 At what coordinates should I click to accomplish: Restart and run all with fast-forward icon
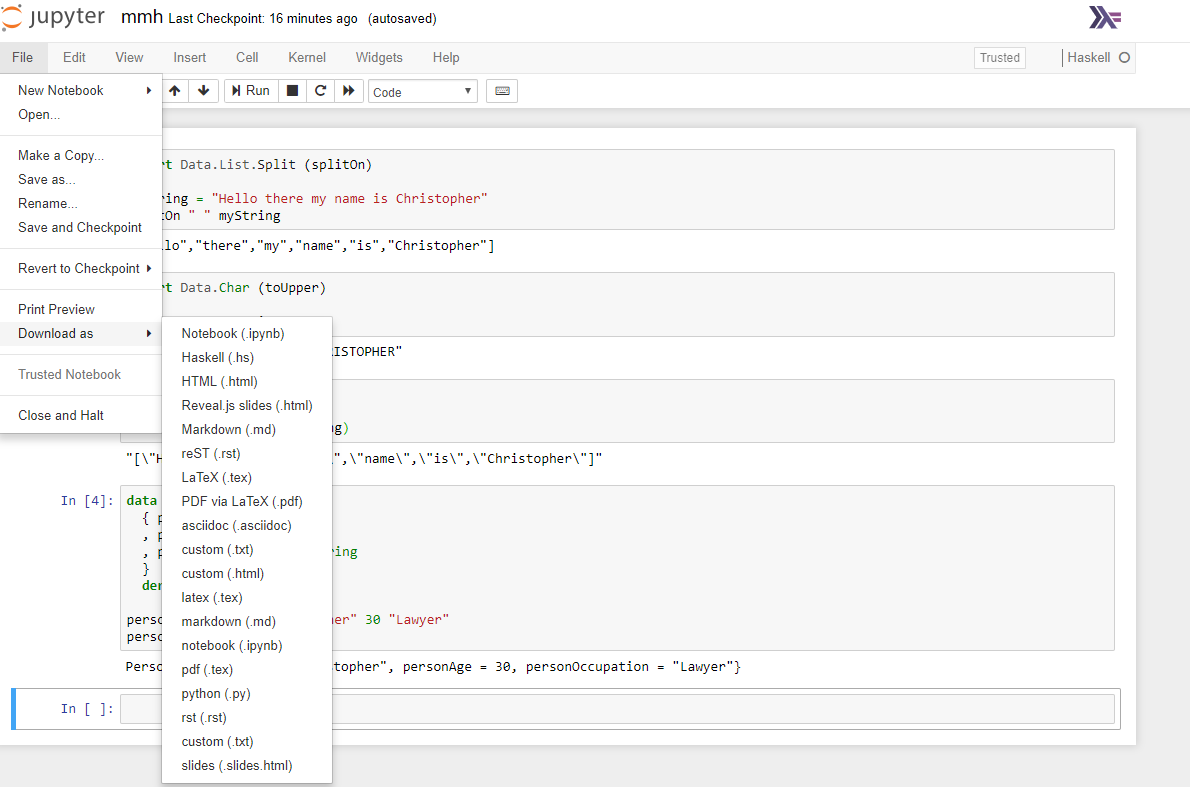(x=348, y=91)
